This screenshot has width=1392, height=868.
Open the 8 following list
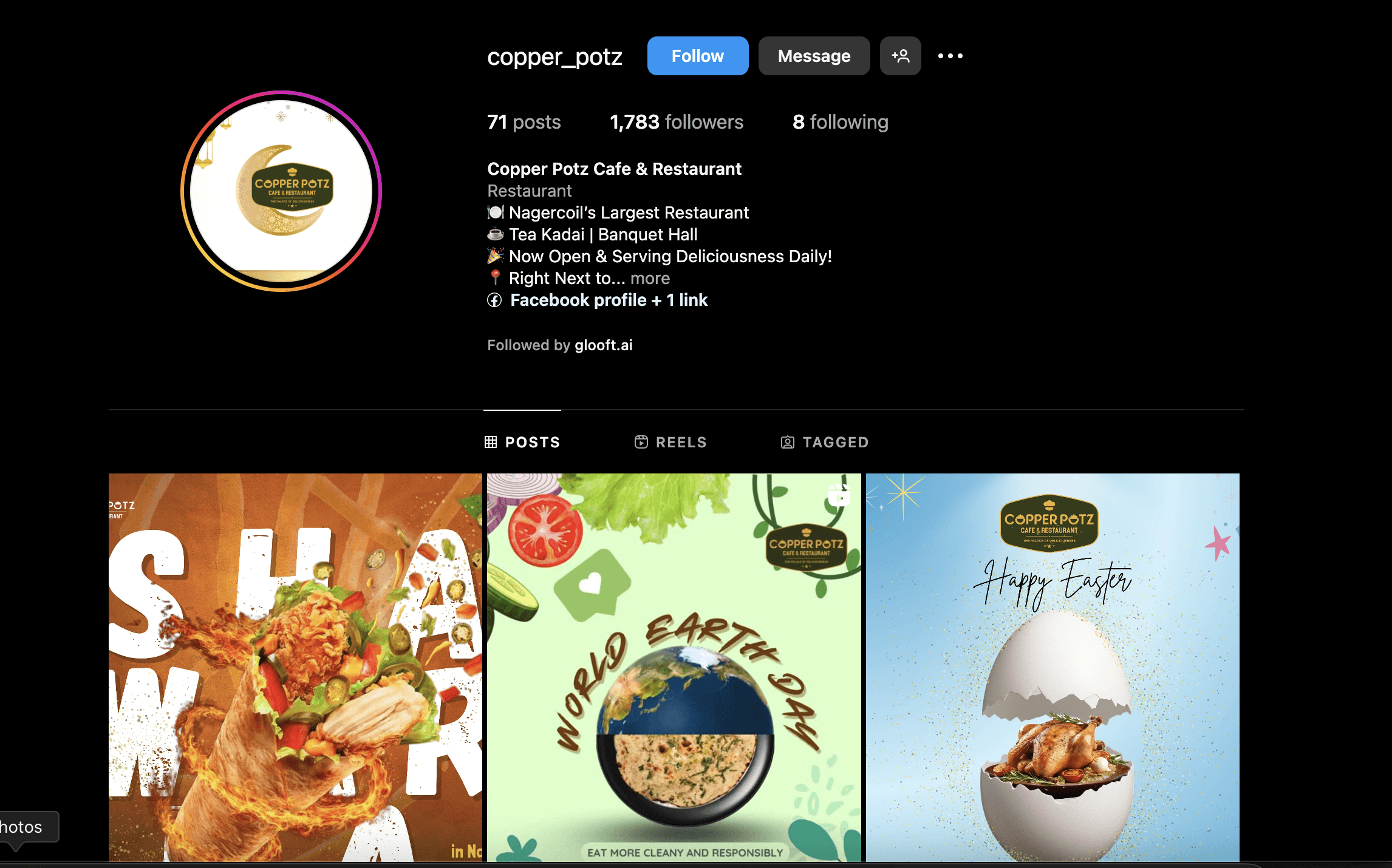pos(841,122)
